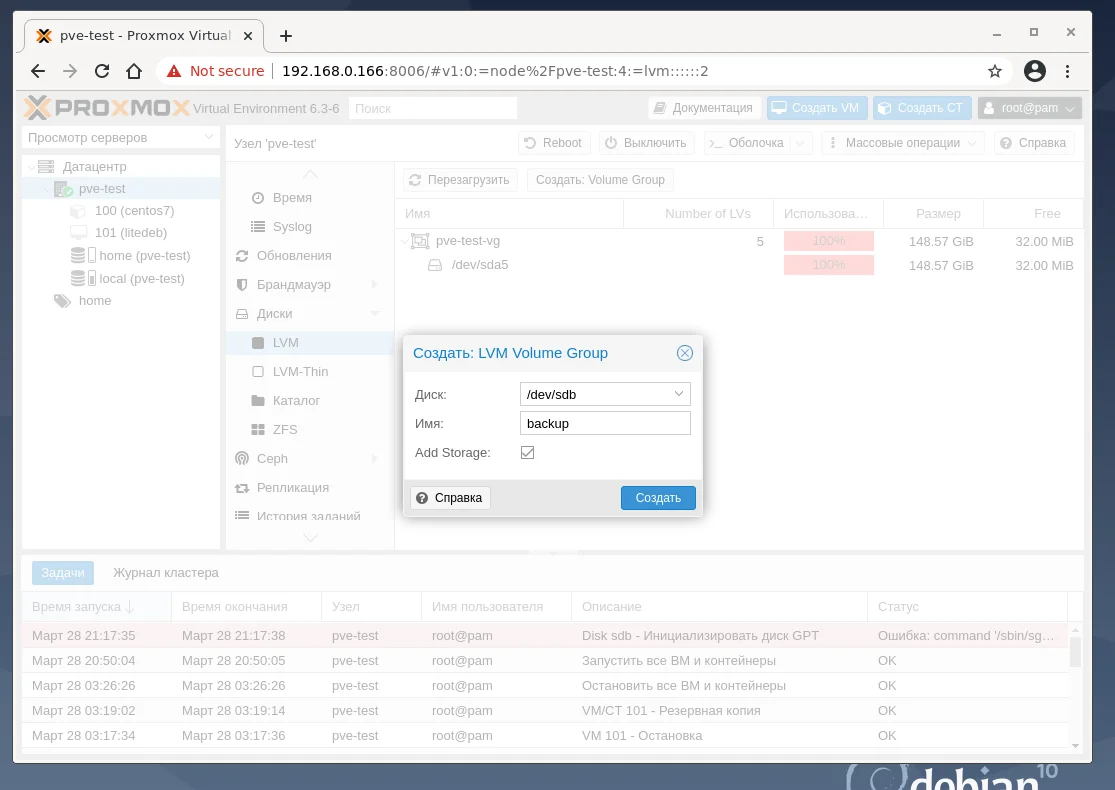This screenshot has height=790, width=1115.
Task: Expand the Просмотр серверов view selector
Action: coord(119,137)
